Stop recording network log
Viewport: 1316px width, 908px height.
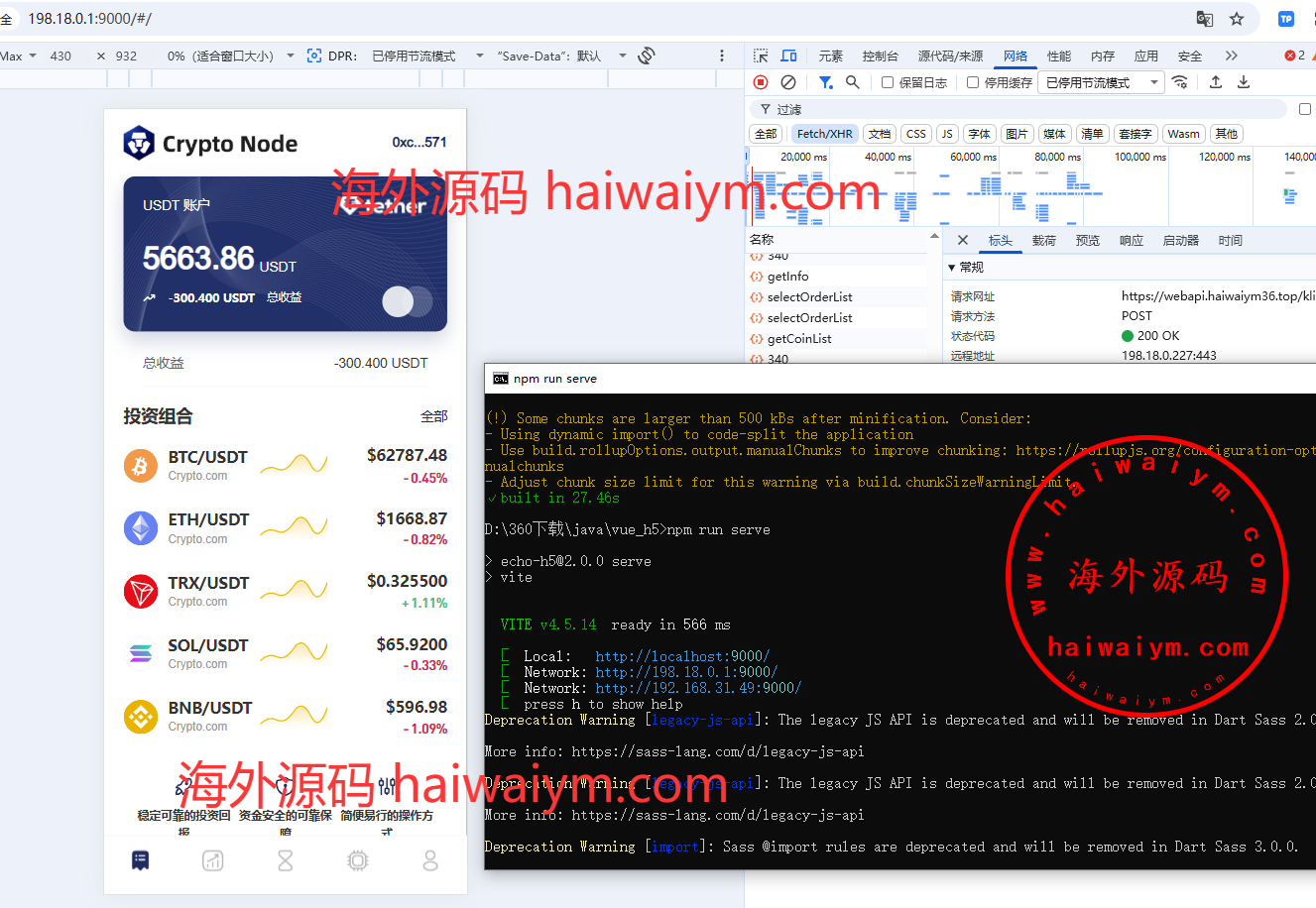tap(761, 82)
